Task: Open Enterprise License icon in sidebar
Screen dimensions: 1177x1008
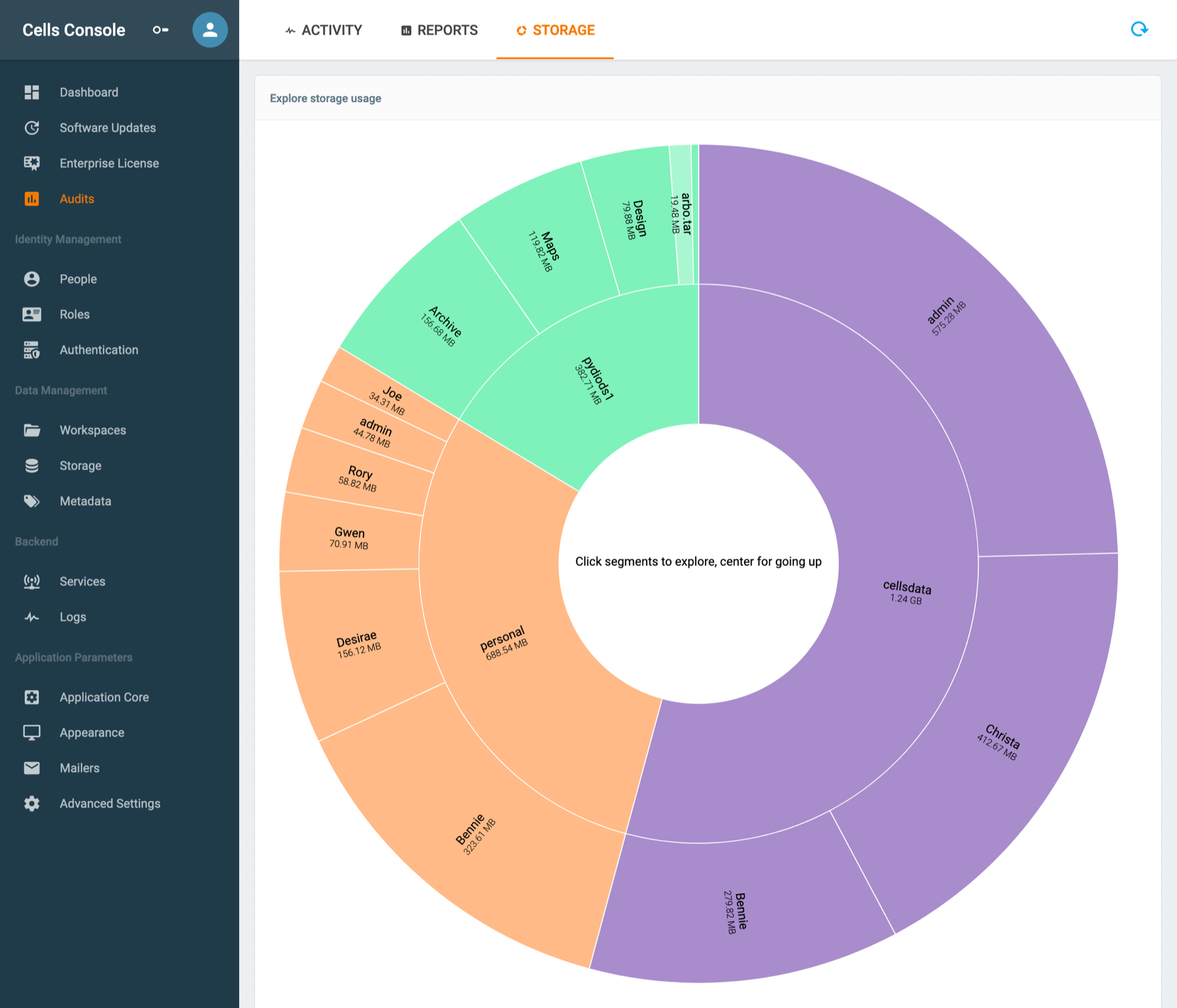Action: (32, 163)
